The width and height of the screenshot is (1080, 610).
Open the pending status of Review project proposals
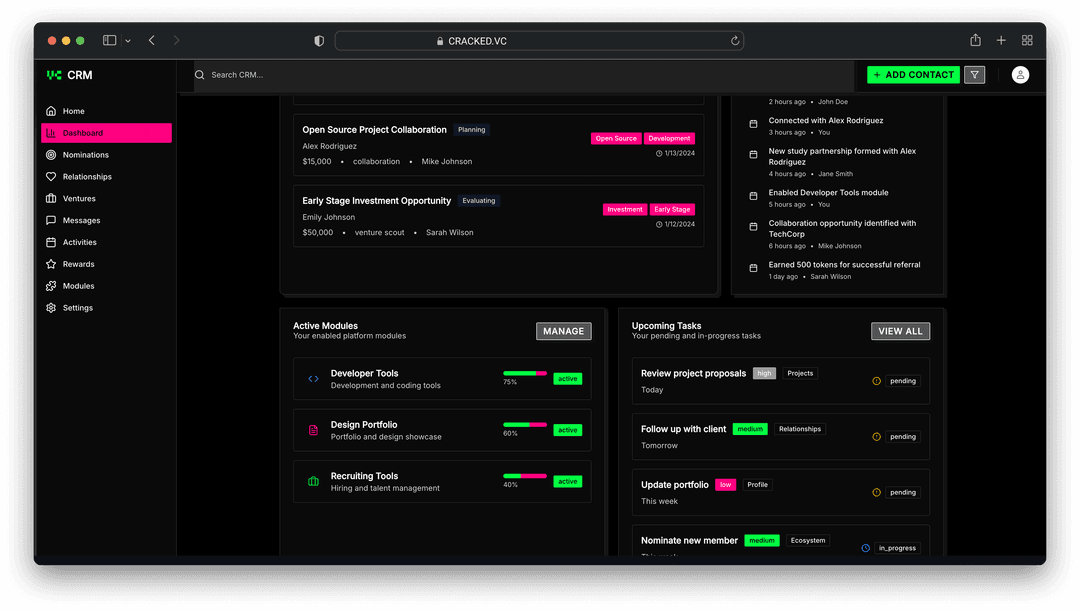[902, 381]
